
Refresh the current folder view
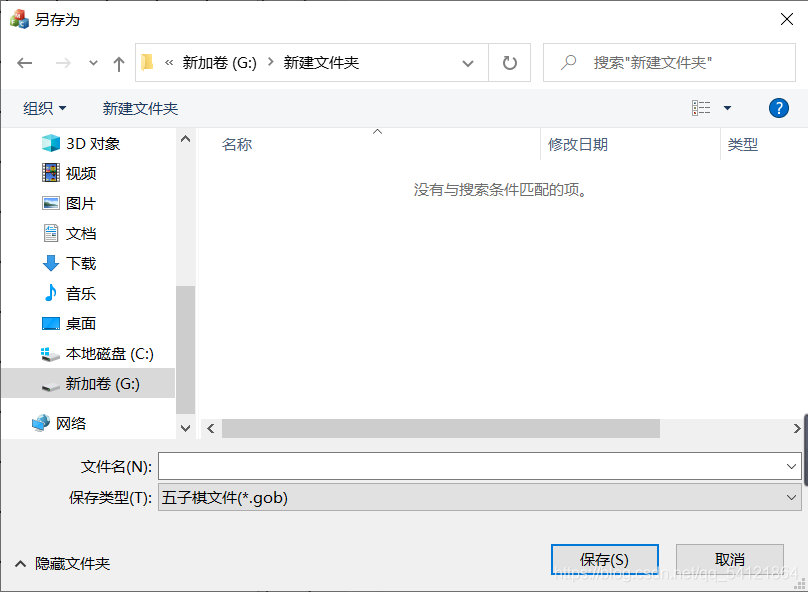pyautogui.click(x=510, y=63)
